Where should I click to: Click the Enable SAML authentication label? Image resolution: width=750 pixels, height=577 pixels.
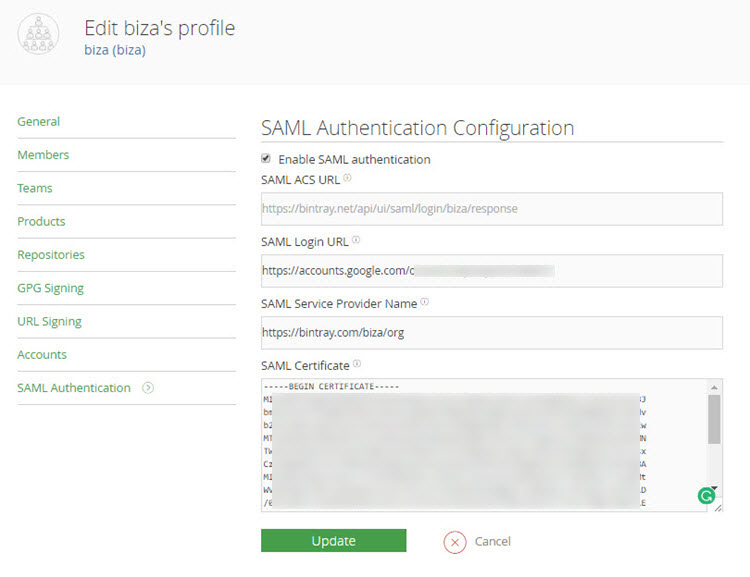[354, 159]
